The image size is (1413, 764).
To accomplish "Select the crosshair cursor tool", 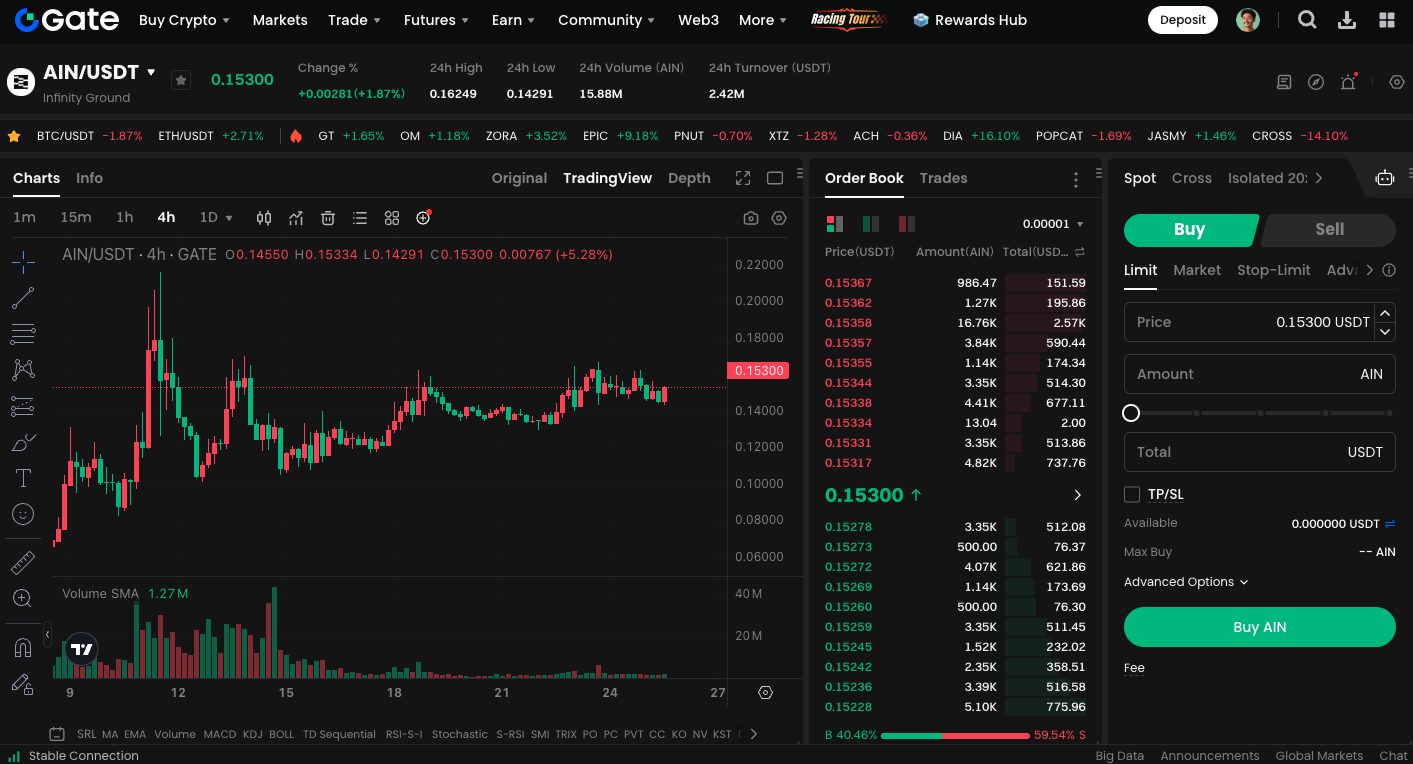I will tap(23, 262).
